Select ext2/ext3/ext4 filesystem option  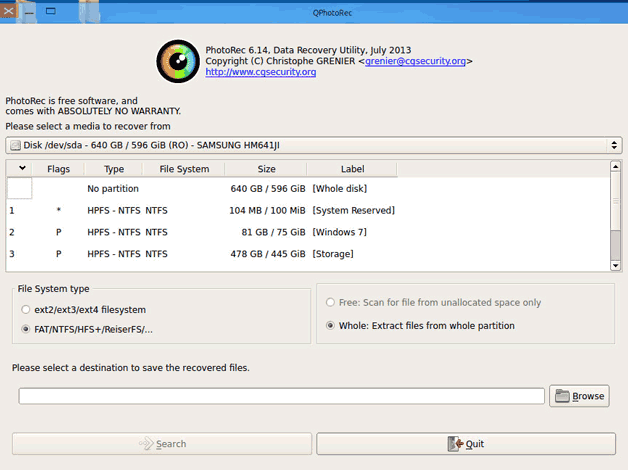click(x=27, y=310)
